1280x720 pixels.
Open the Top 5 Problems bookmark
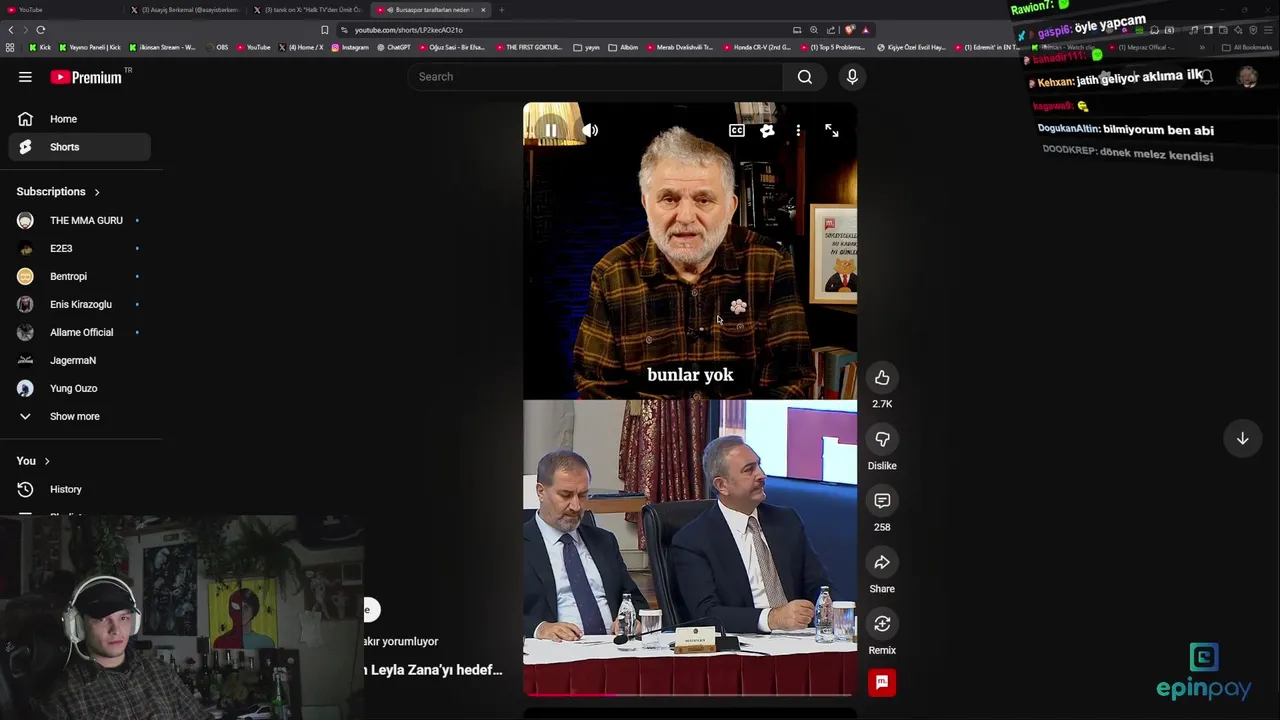point(832,47)
